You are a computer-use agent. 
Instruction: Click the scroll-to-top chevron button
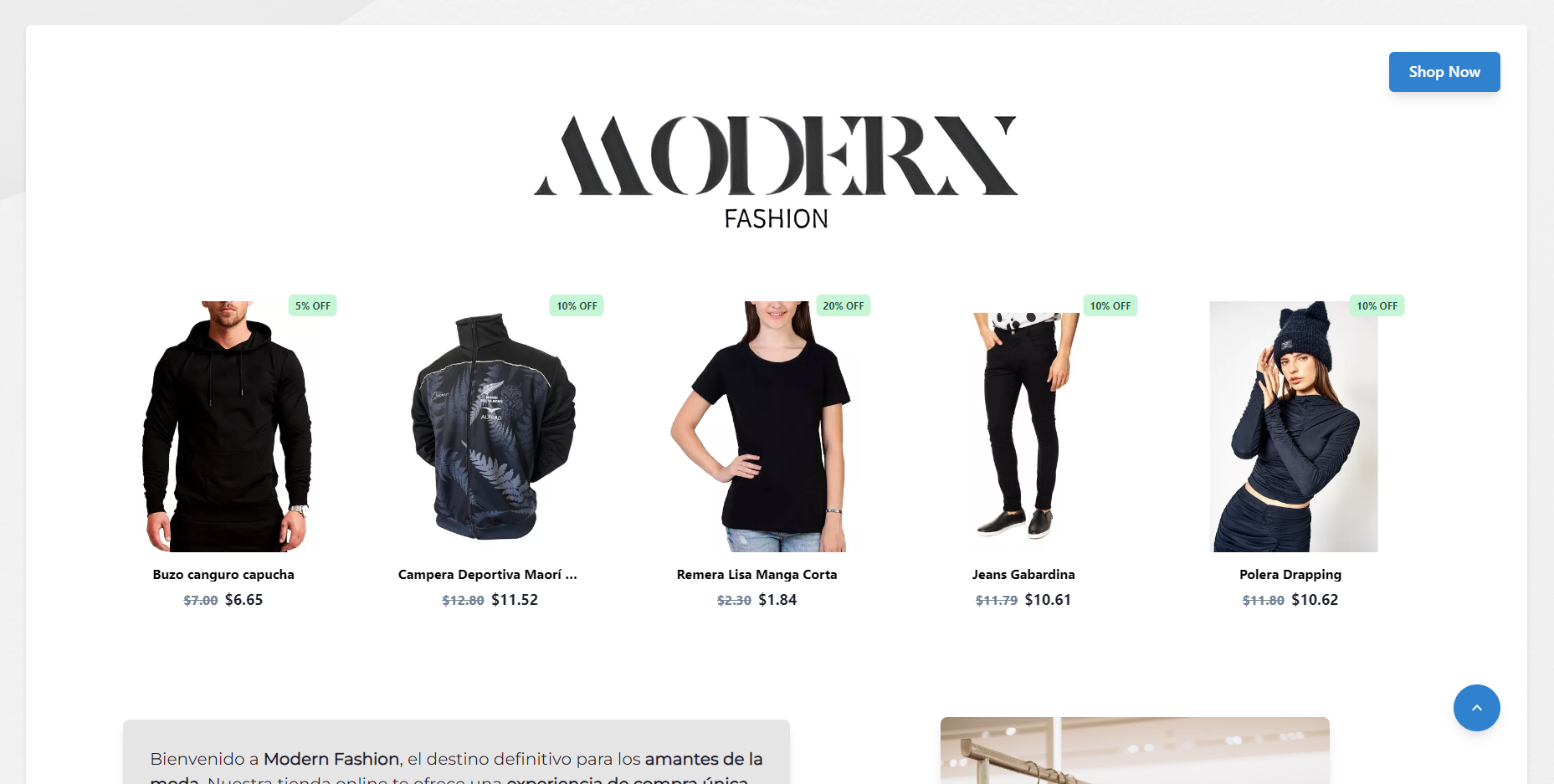[x=1476, y=708]
